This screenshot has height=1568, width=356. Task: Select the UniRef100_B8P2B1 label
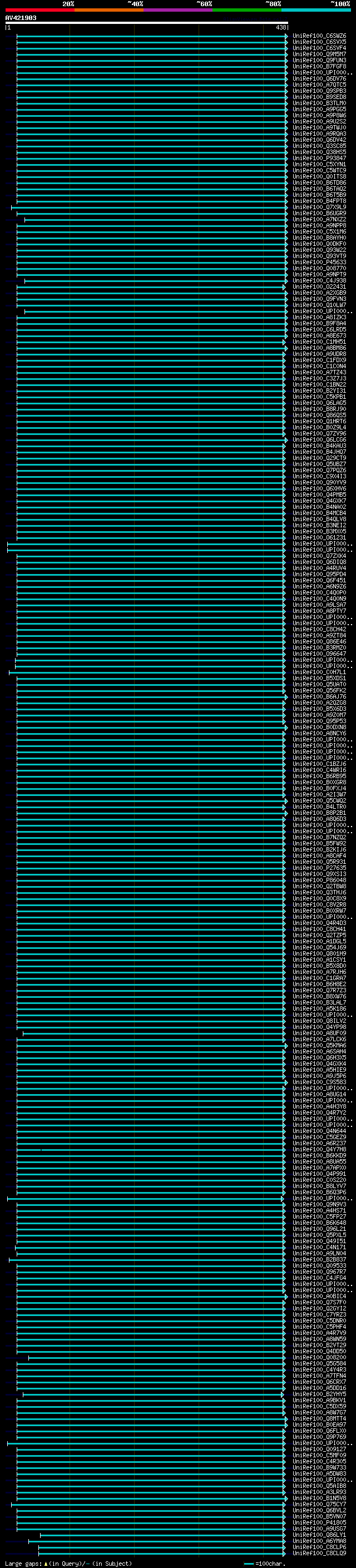point(319,813)
